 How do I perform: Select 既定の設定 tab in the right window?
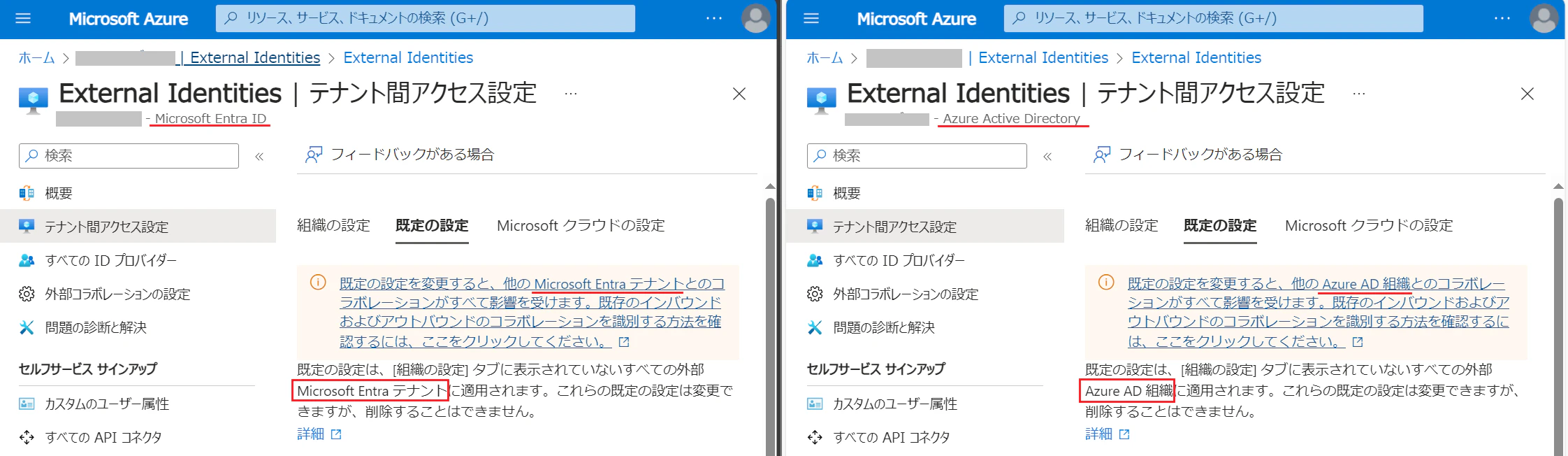(x=1220, y=225)
